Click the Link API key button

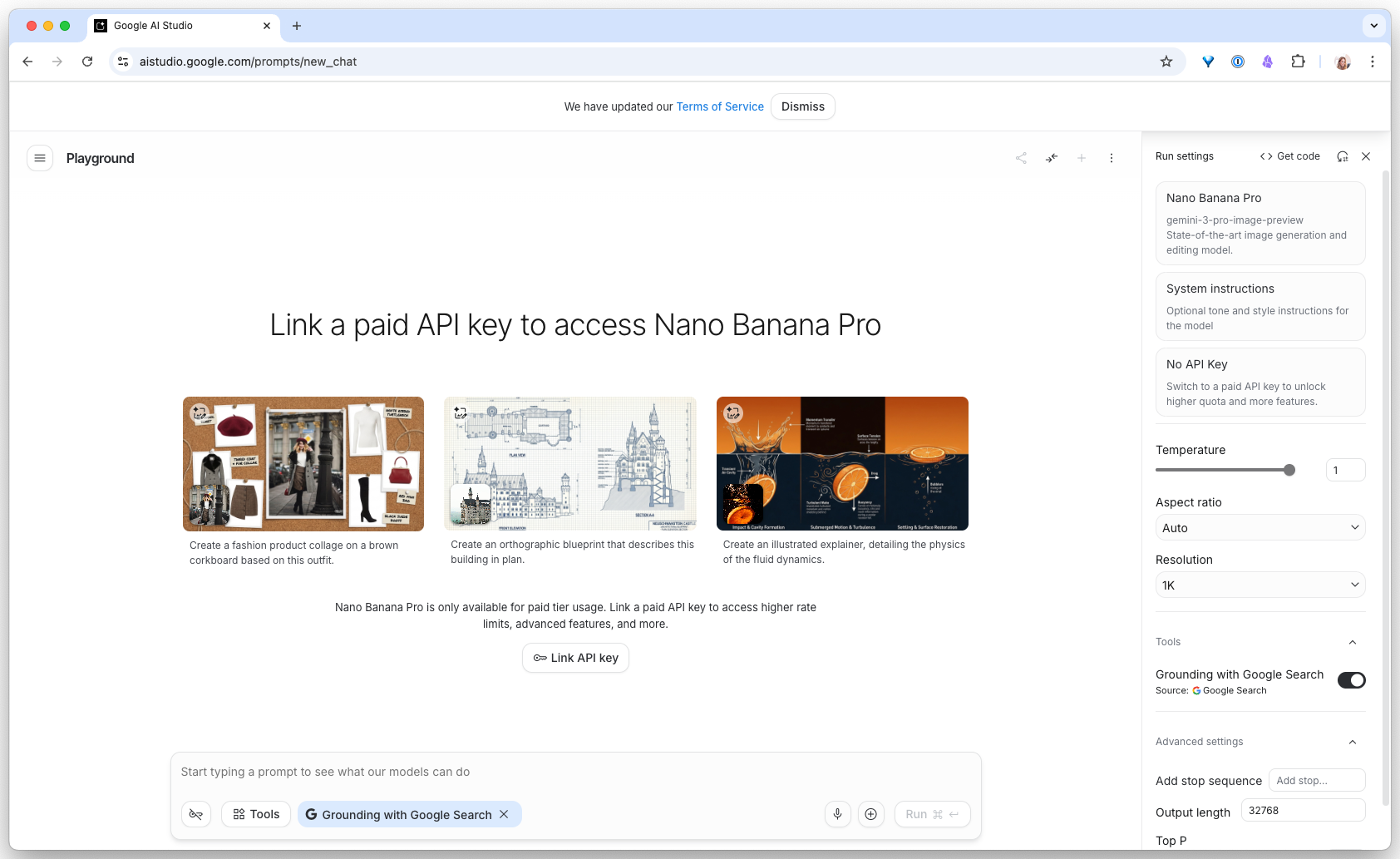[x=575, y=658]
